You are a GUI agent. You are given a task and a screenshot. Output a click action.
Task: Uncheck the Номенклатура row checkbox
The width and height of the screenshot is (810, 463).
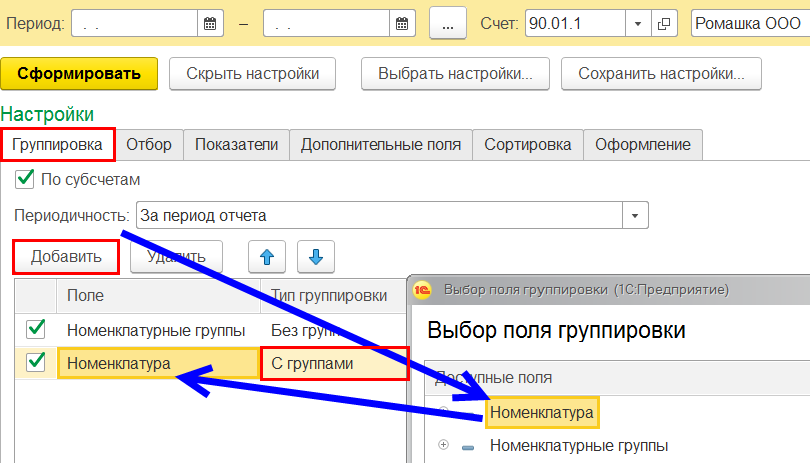point(35,362)
